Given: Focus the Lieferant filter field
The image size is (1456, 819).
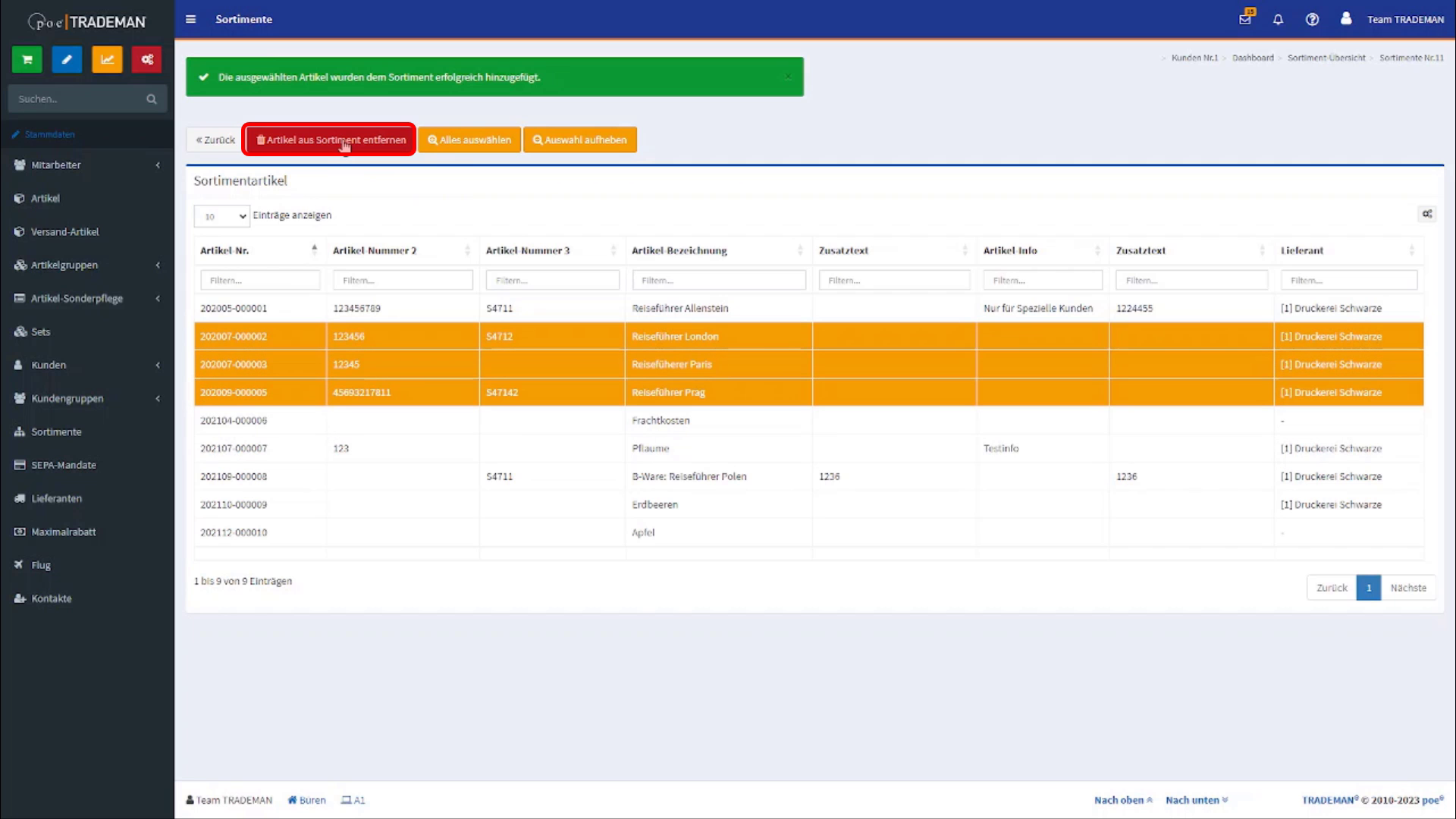Looking at the screenshot, I should (1349, 281).
